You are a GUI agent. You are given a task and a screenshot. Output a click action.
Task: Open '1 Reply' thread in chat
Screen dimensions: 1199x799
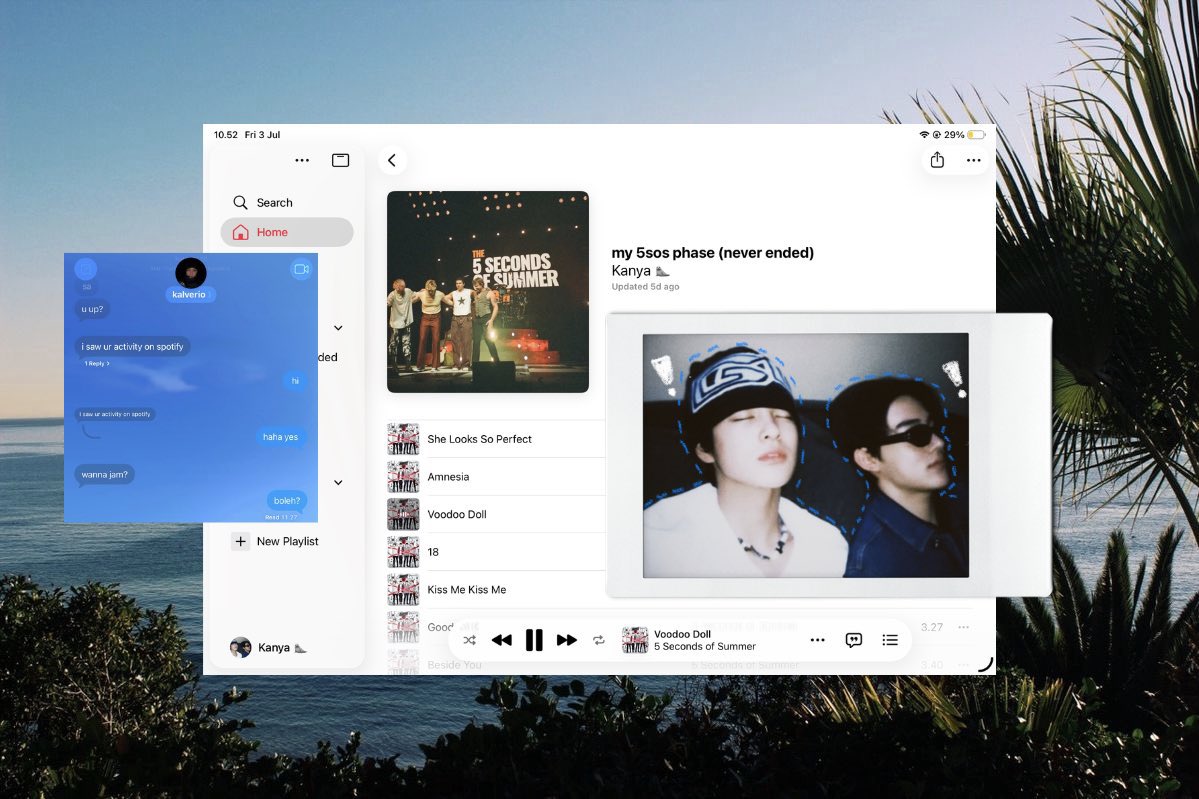click(97, 364)
